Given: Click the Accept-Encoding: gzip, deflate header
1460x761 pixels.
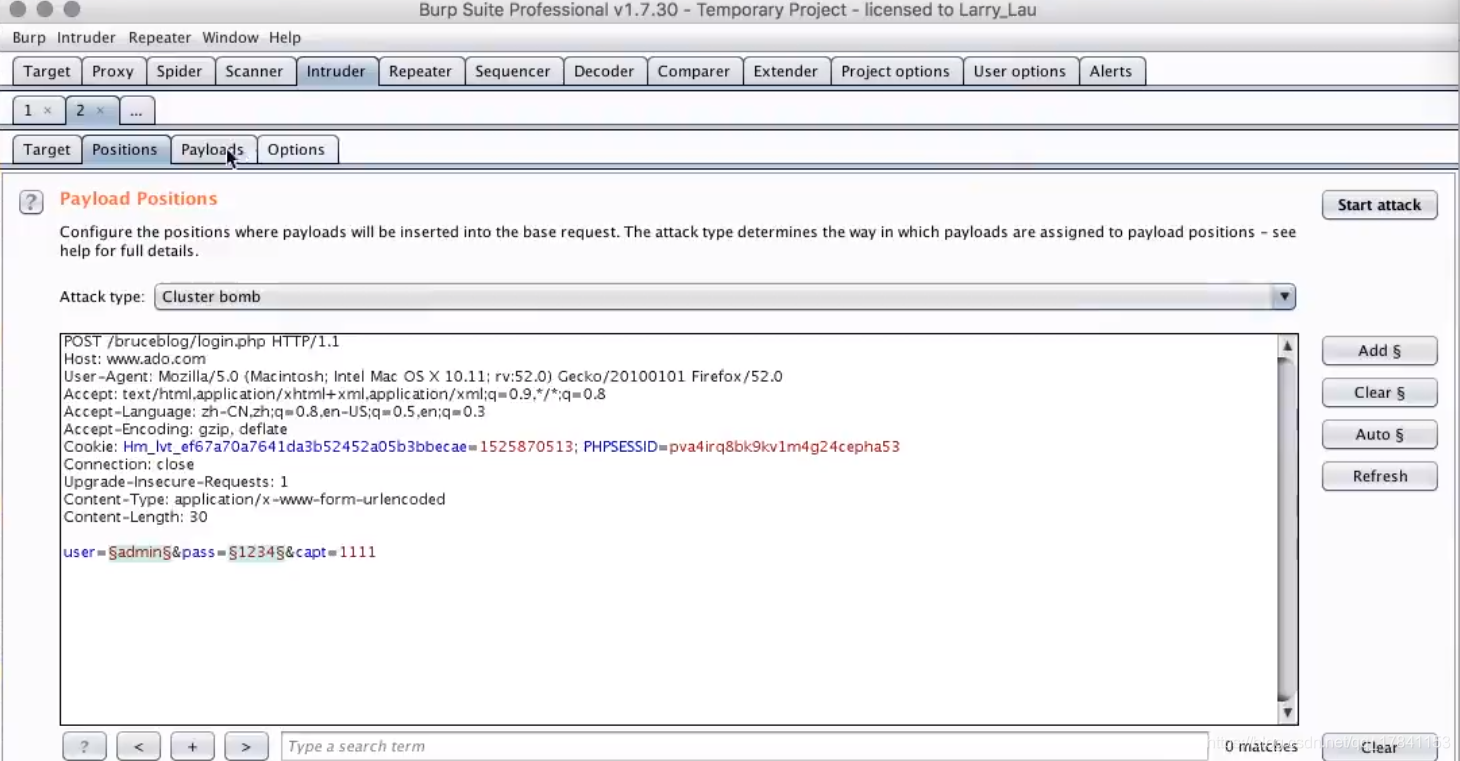Looking at the screenshot, I should coord(175,429).
